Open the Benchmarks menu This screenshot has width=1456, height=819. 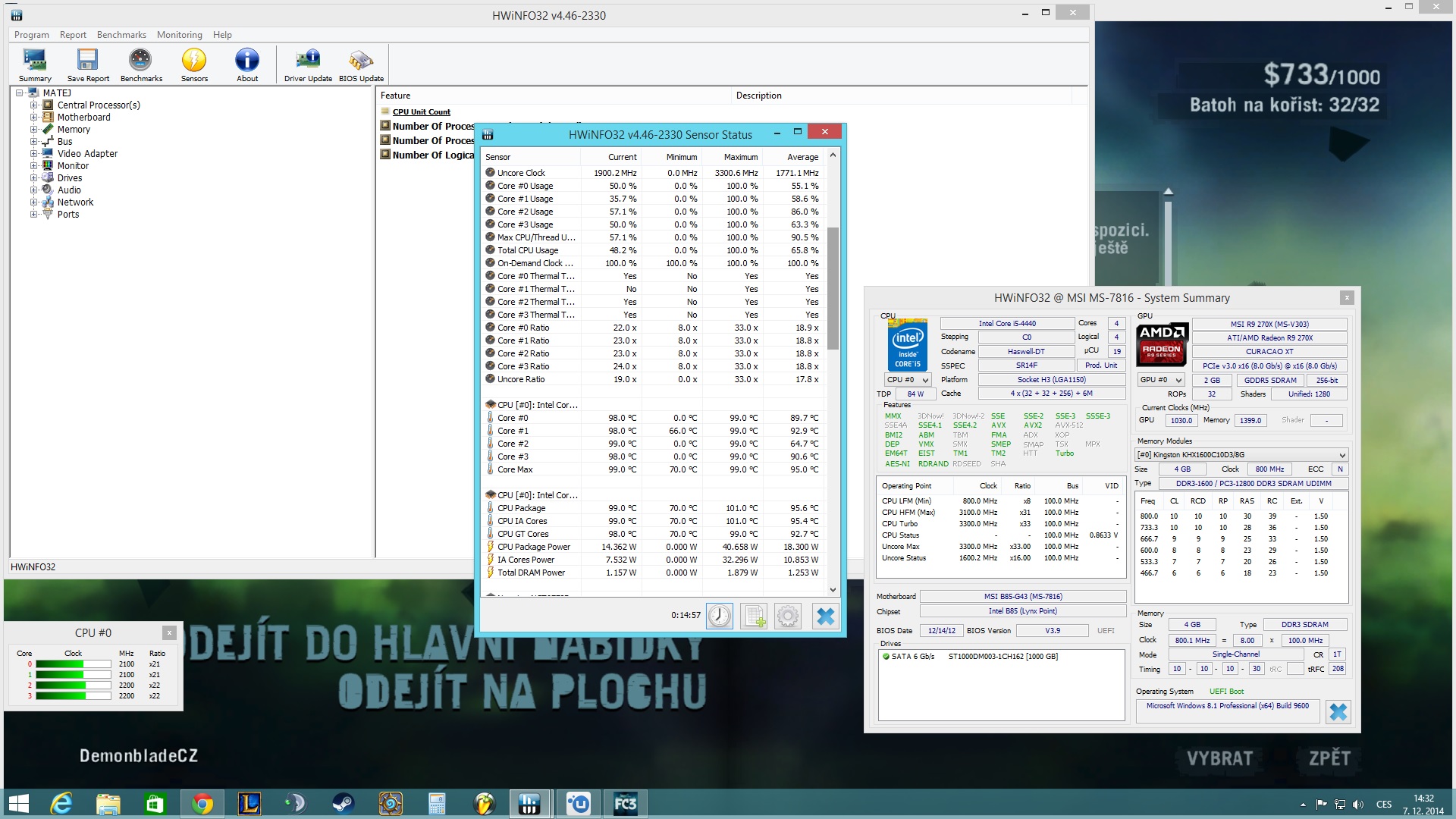(121, 35)
